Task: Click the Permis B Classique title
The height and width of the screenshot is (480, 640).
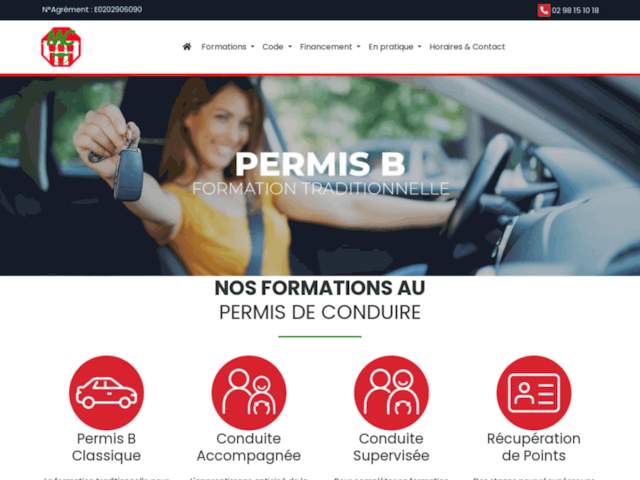Action: click(106, 447)
